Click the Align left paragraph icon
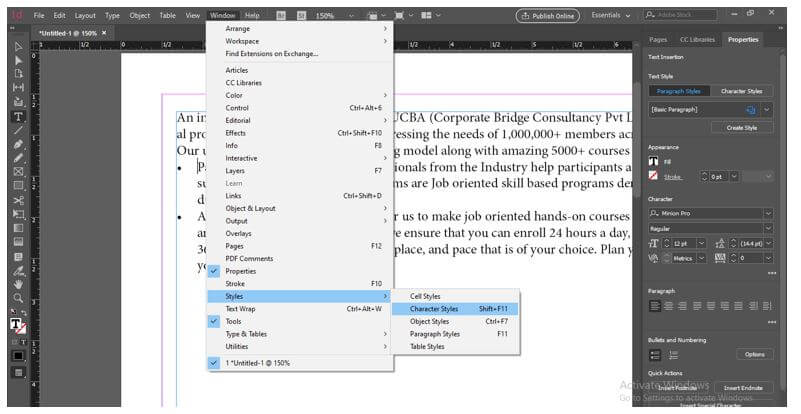This screenshot has width=801, height=414. point(655,306)
